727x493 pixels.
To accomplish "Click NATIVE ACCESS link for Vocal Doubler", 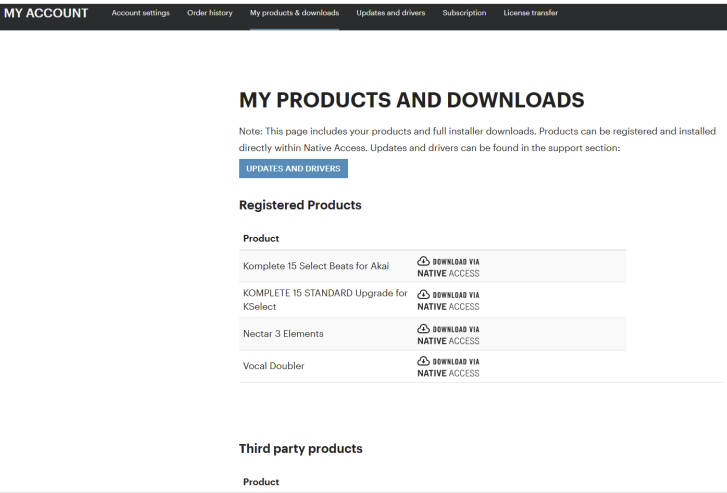I will click(448, 373).
